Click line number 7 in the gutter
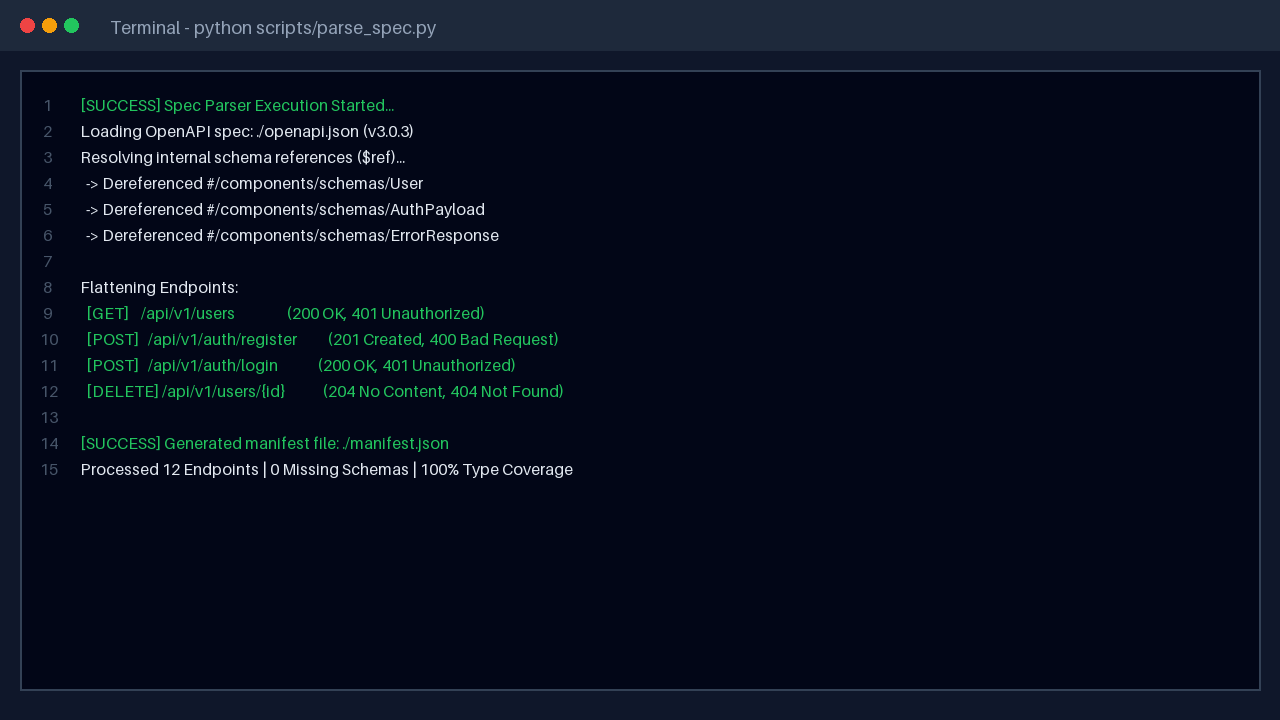Viewport: 1280px width, 720px height. [48, 262]
